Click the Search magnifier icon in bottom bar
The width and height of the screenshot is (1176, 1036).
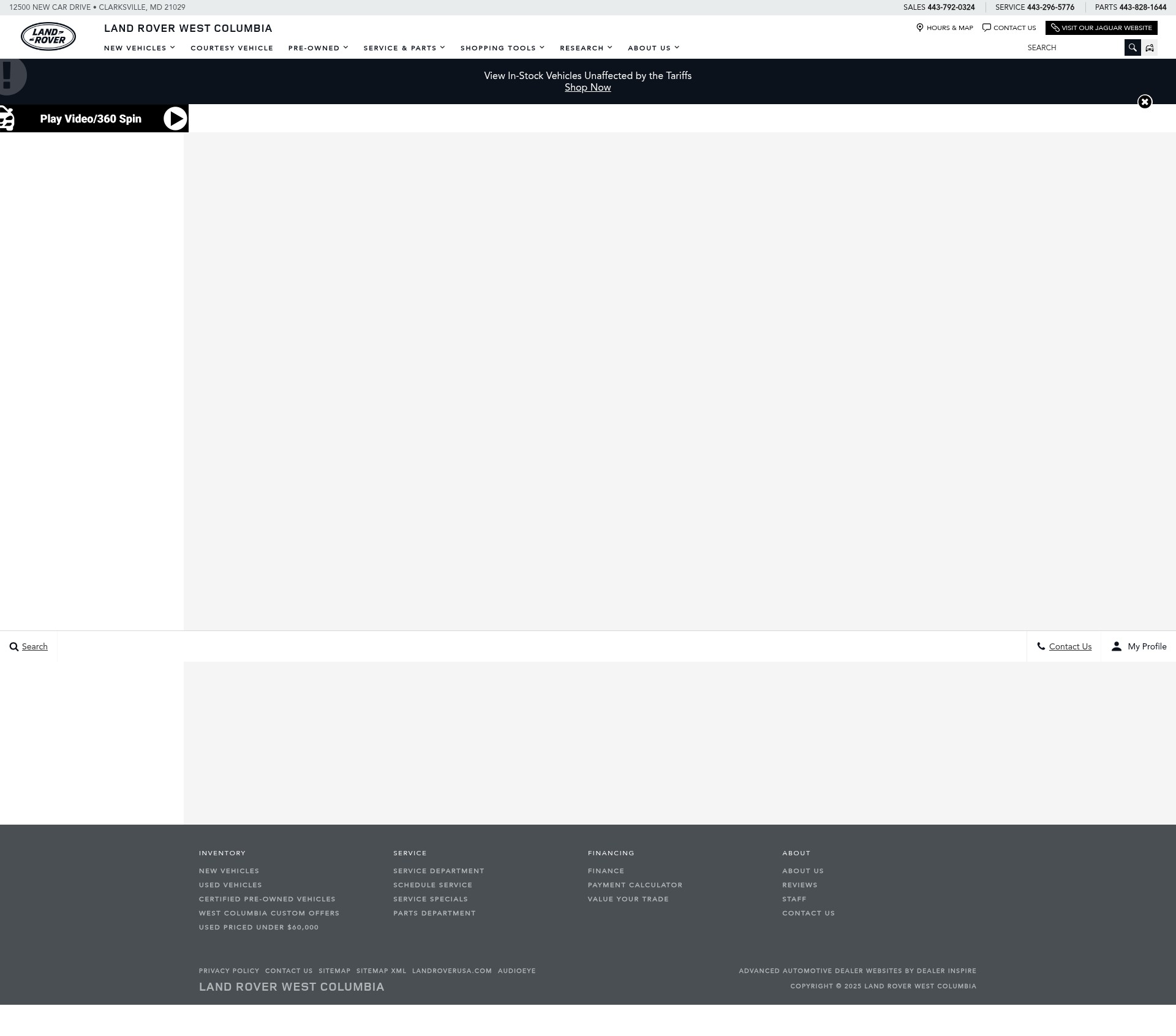tap(14, 647)
